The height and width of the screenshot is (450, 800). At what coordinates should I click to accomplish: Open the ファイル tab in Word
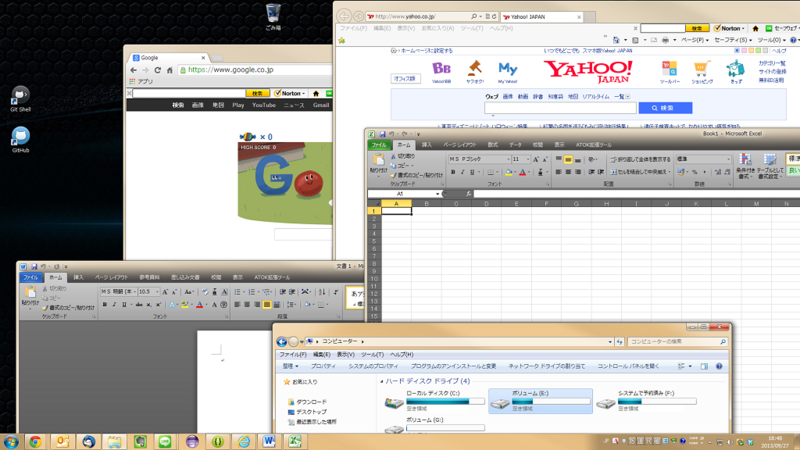pyautogui.click(x=30, y=278)
